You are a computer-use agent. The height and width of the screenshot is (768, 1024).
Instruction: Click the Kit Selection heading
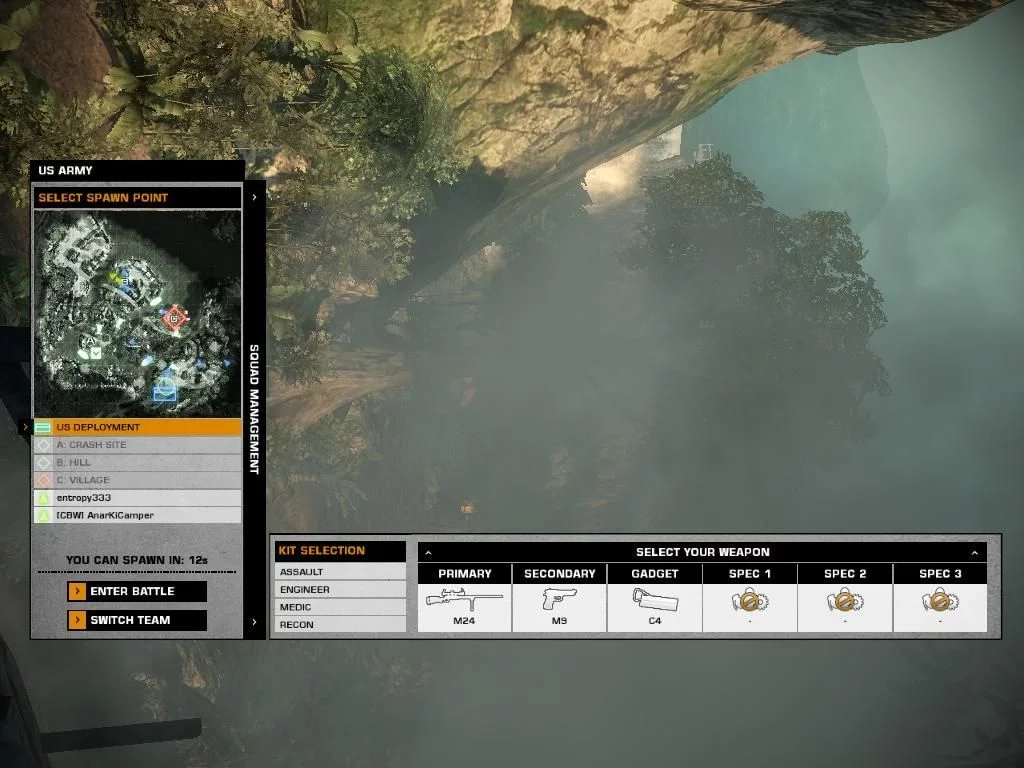point(322,551)
